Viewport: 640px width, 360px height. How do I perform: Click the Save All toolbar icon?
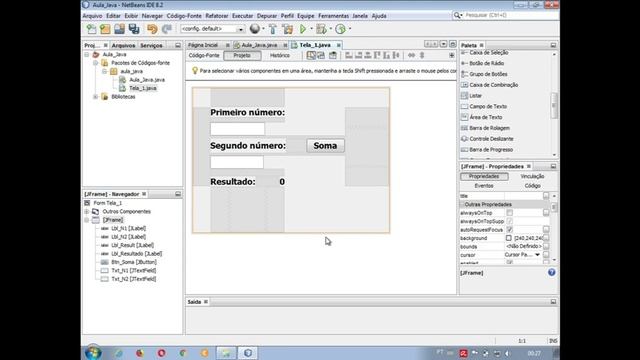coord(134,29)
